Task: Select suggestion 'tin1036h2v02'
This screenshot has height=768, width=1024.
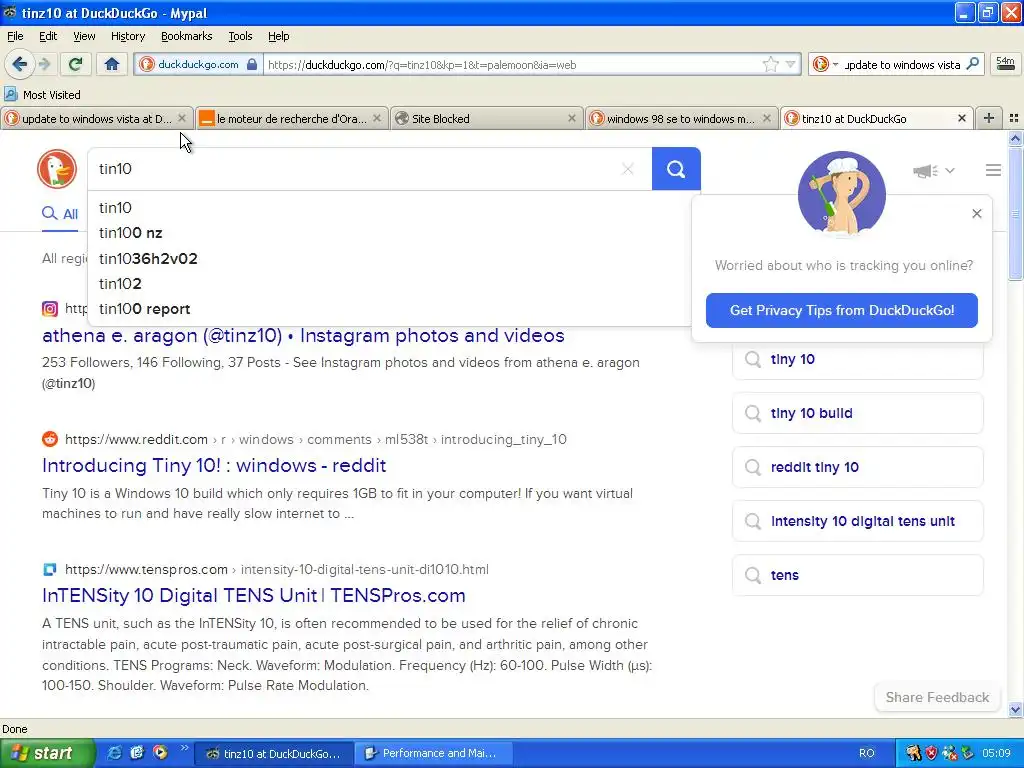Action: pyautogui.click(x=389, y=259)
